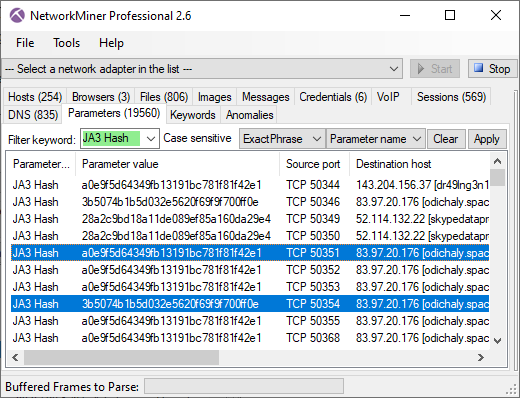Open the ExactPhrase match mode dropdown

[x=282, y=139]
